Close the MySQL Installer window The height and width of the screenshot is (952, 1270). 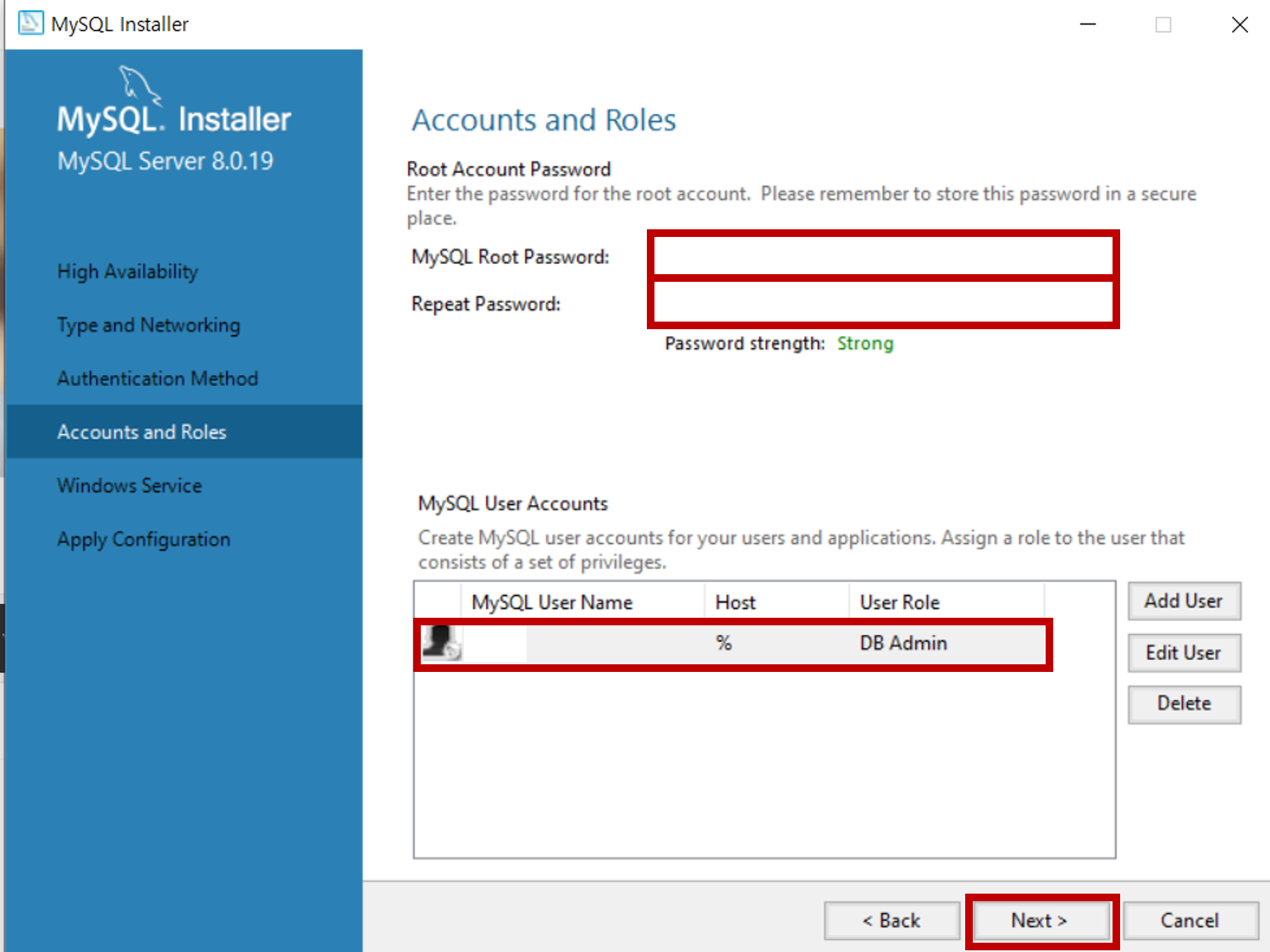pyautogui.click(x=1240, y=25)
